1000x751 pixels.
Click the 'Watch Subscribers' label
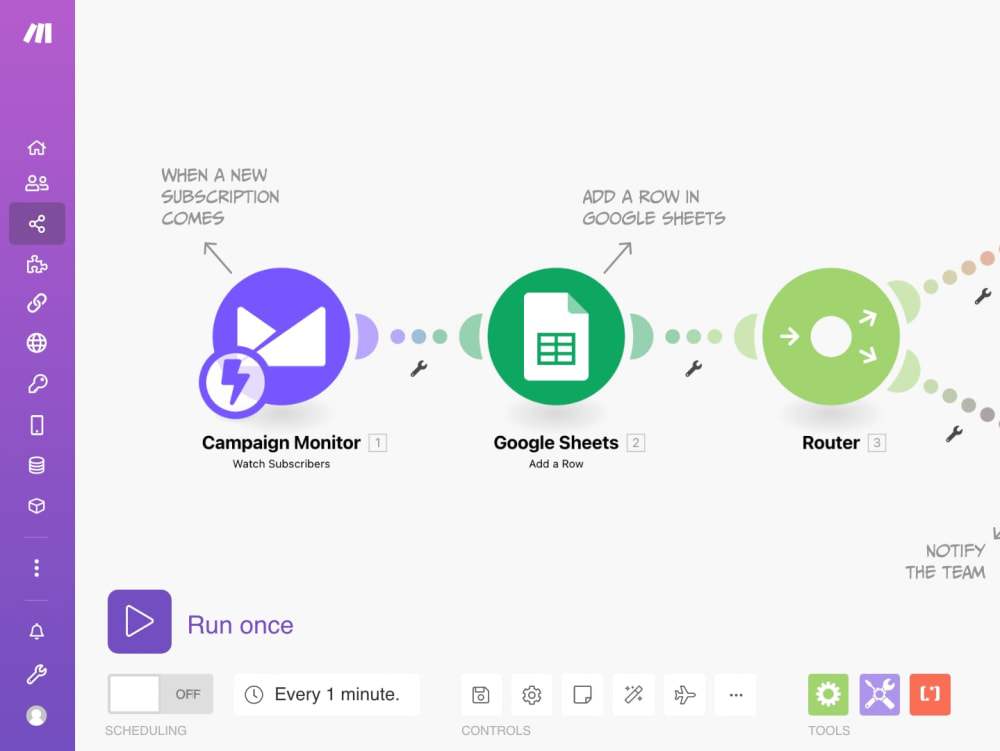281,464
